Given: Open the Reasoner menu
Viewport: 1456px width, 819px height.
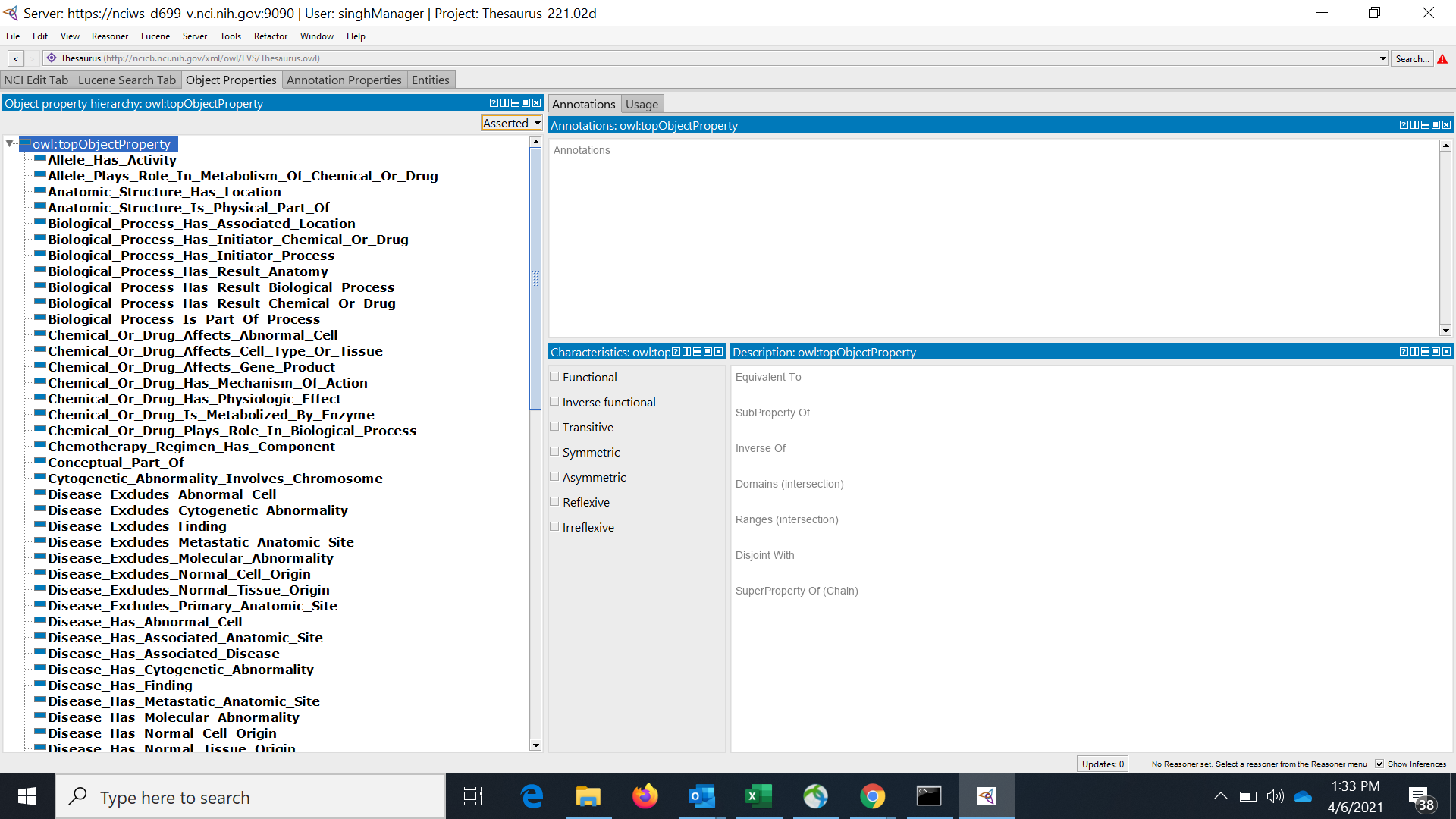Looking at the screenshot, I should click(x=109, y=36).
